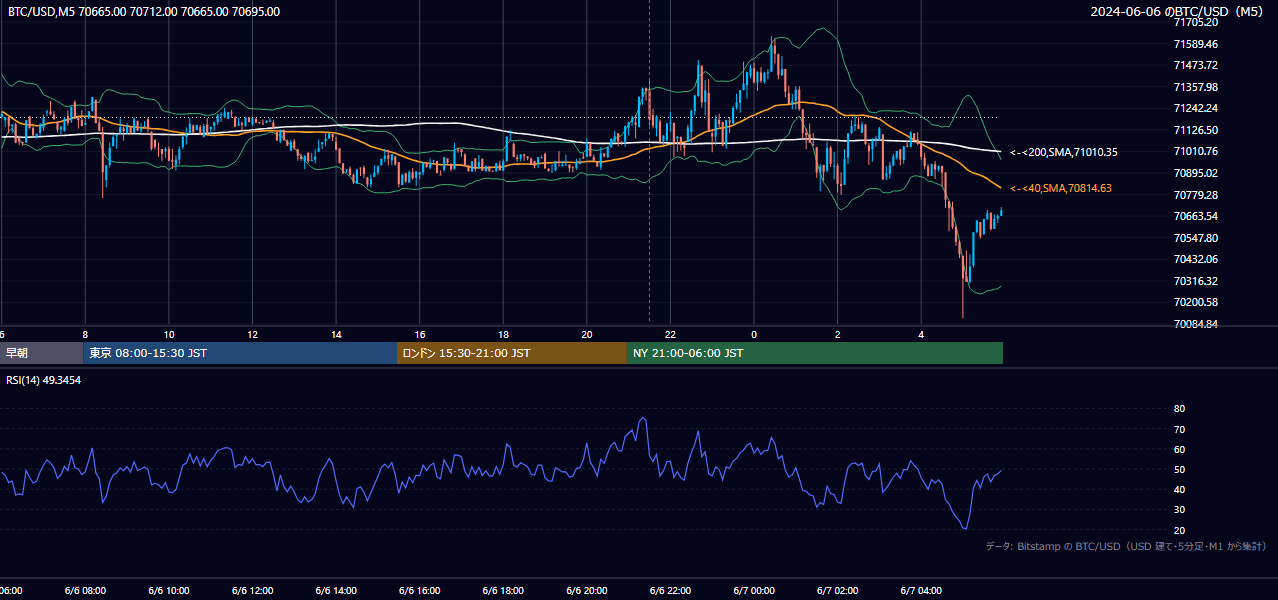Select the NY 21:00-06:00 JST session bar
Screen dimensions: 1278x600
815,353
